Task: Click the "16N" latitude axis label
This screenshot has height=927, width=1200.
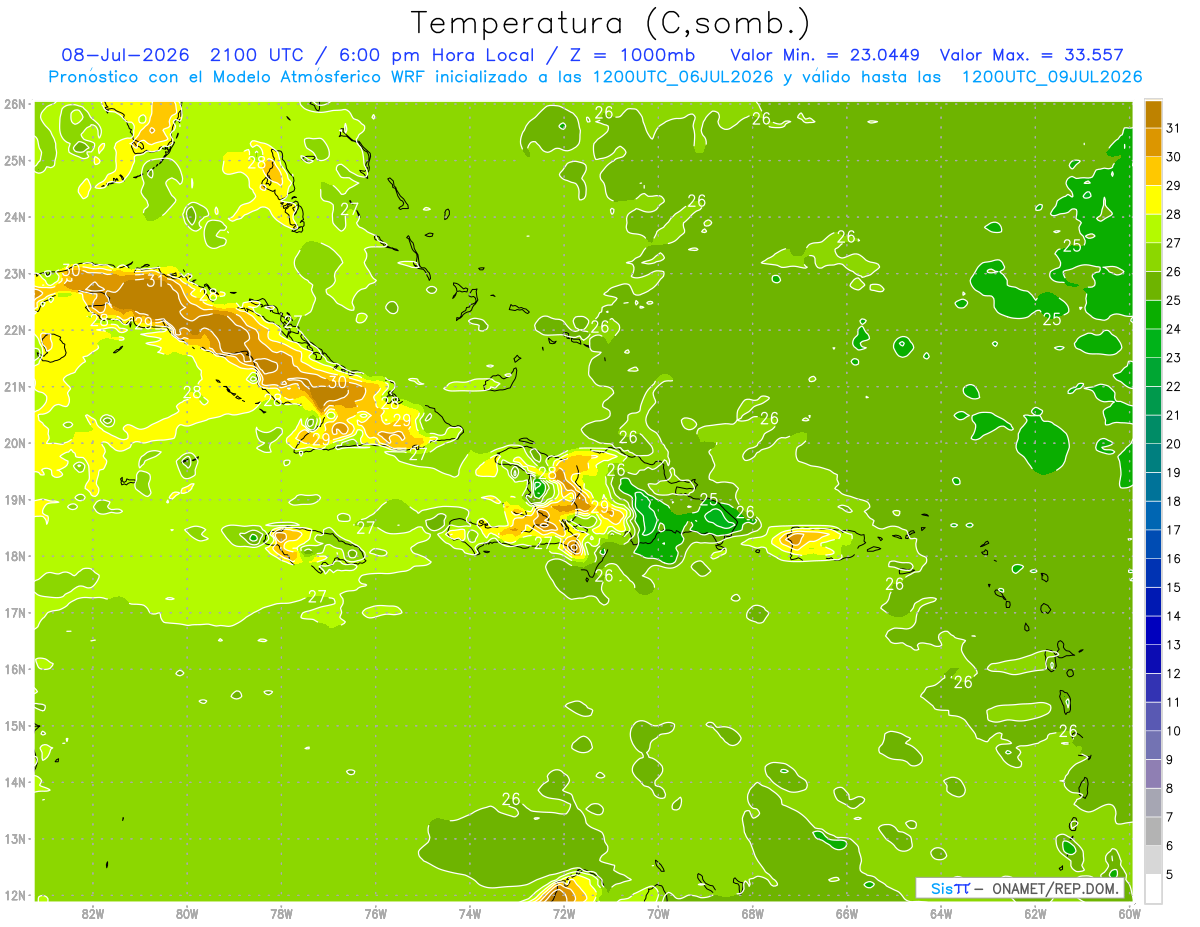Action: coord(14,669)
